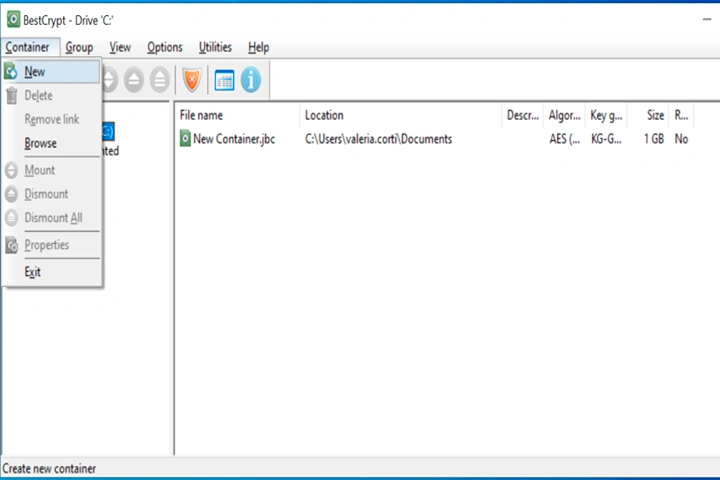720x480 pixels.
Task: Choose Delete in the Container menu
Action: (51, 96)
